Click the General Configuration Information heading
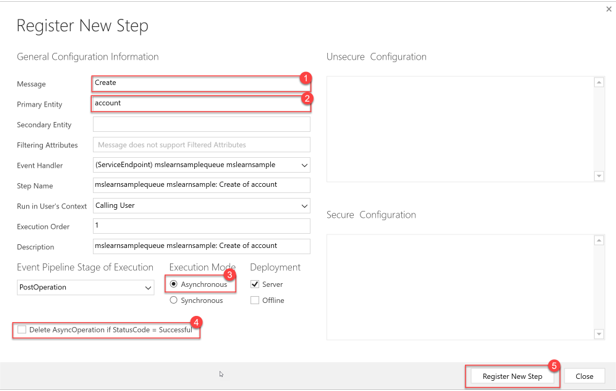The image size is (616, 391). (x=88, y=57)
